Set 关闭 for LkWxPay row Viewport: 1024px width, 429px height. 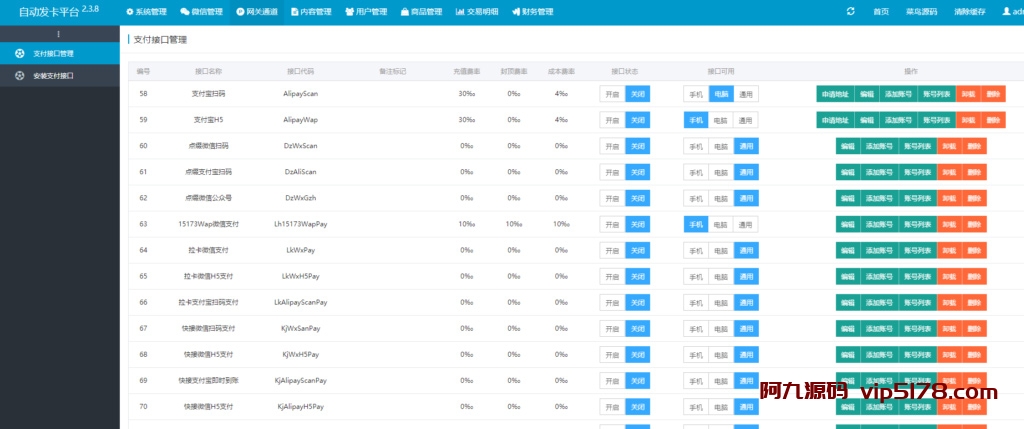point(637,251)
